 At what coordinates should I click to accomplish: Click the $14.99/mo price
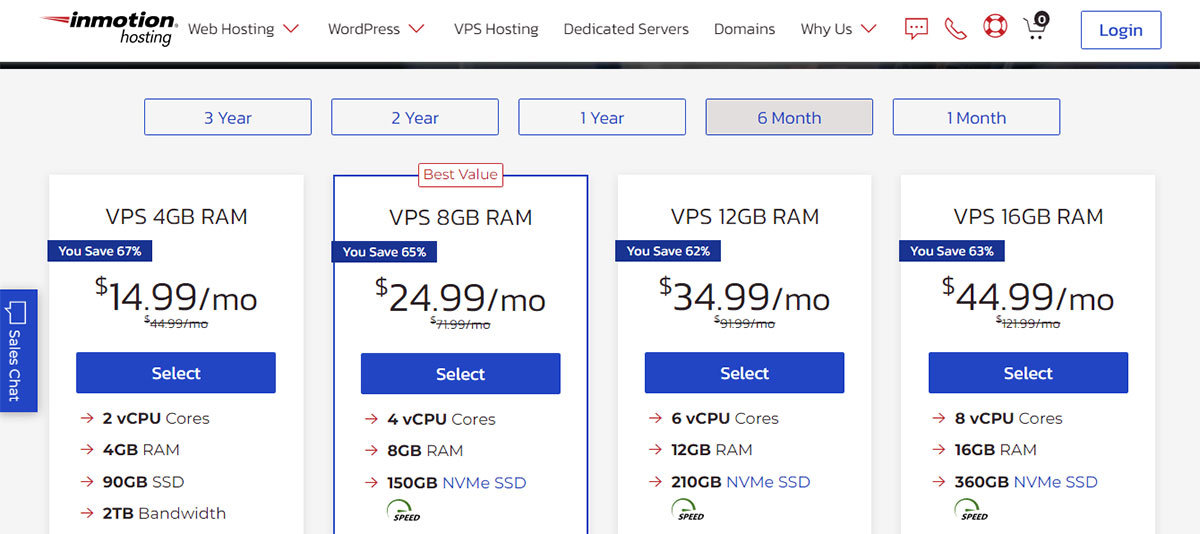tap(176, 296)
